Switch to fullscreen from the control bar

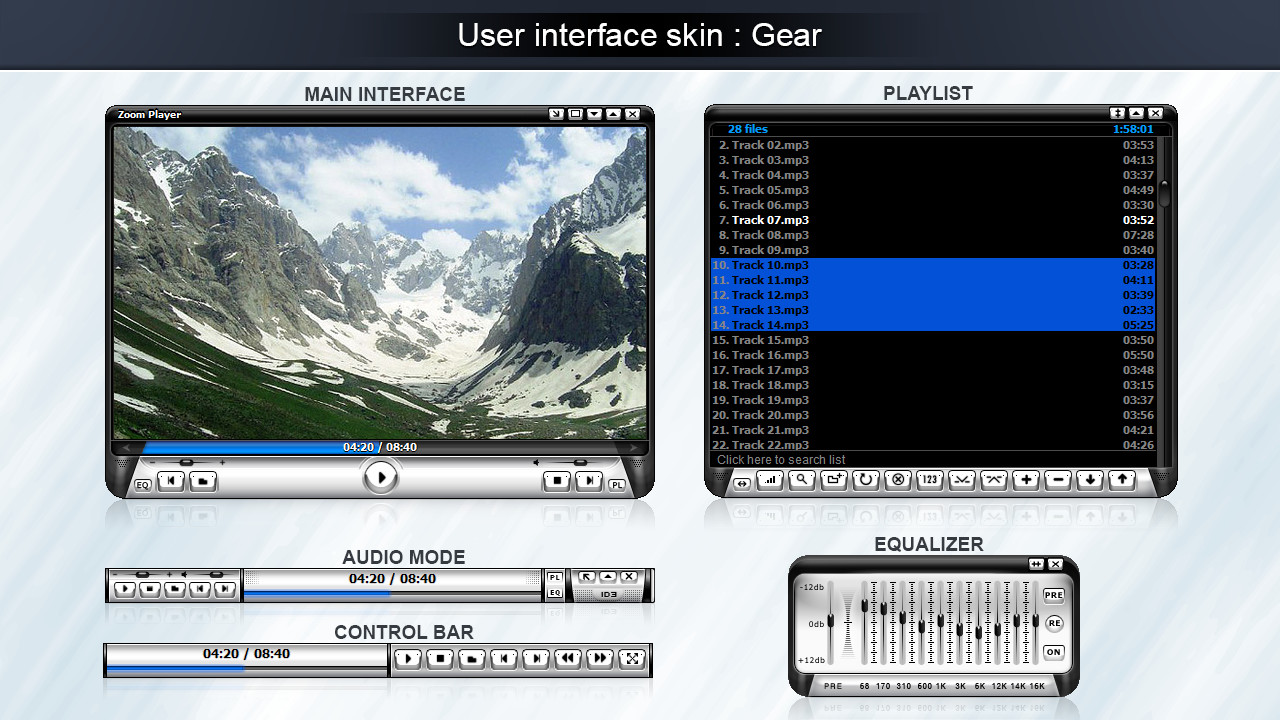[x=631, y=659]
